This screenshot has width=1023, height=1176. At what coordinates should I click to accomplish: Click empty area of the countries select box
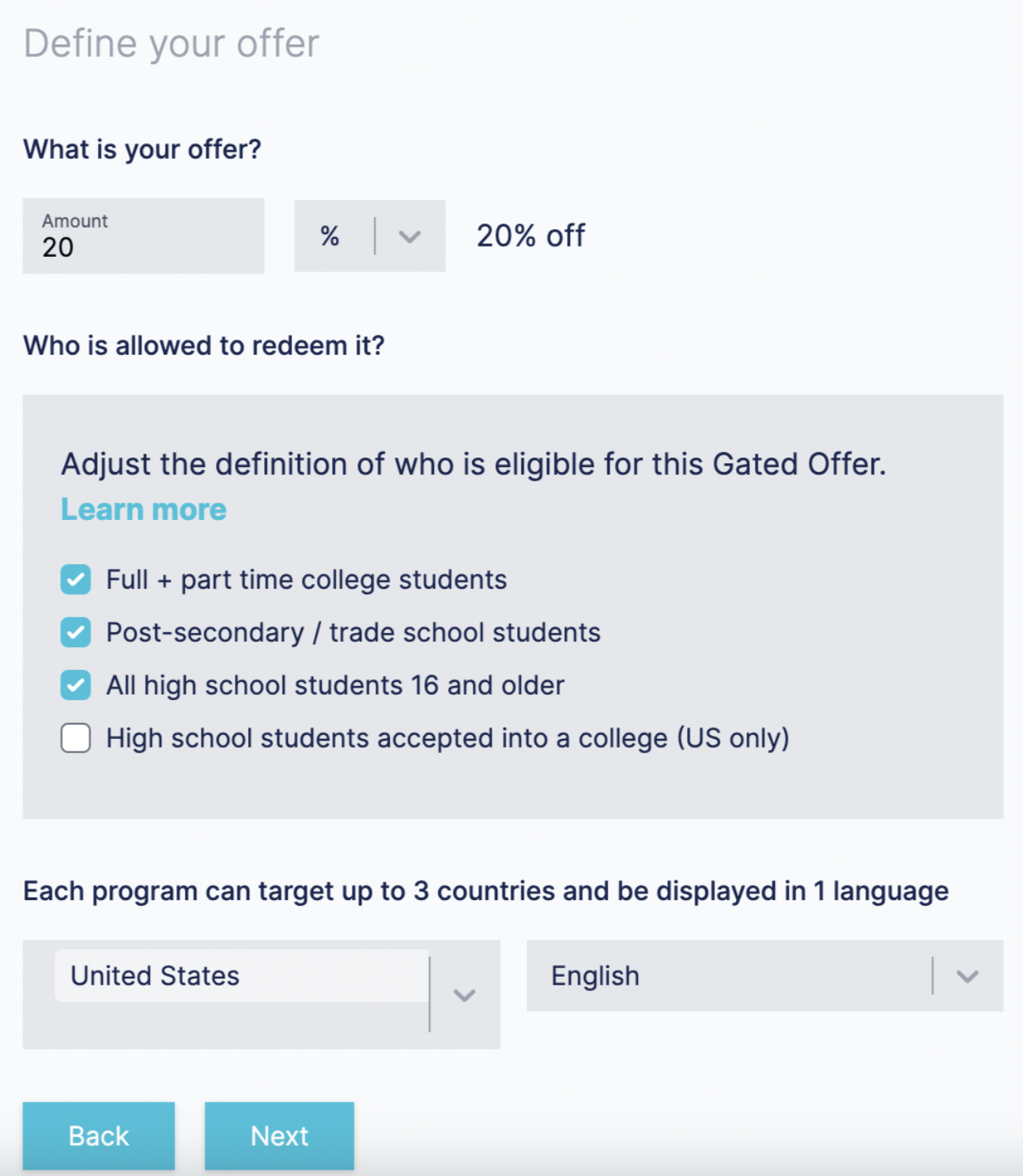tap(237, 1026)
